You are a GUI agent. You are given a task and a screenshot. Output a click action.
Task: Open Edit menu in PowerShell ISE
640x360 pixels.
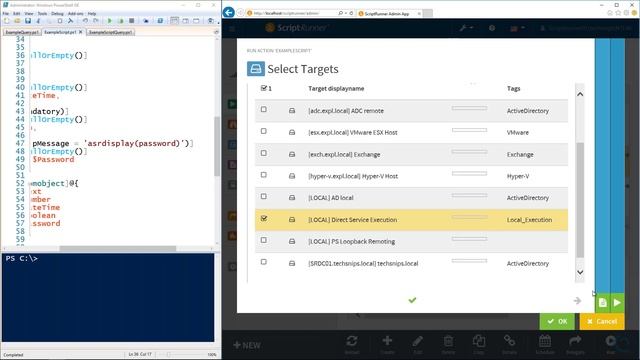[x=17, y=13]
